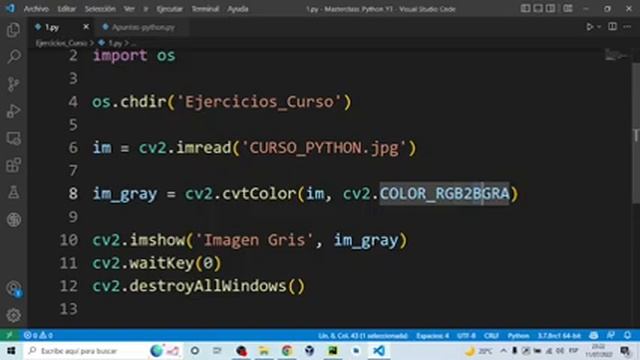The width and height of the screenshot is (640, 360).
Task: Open the editor More Actions ellipsis
Action: (x=627, y=27)
